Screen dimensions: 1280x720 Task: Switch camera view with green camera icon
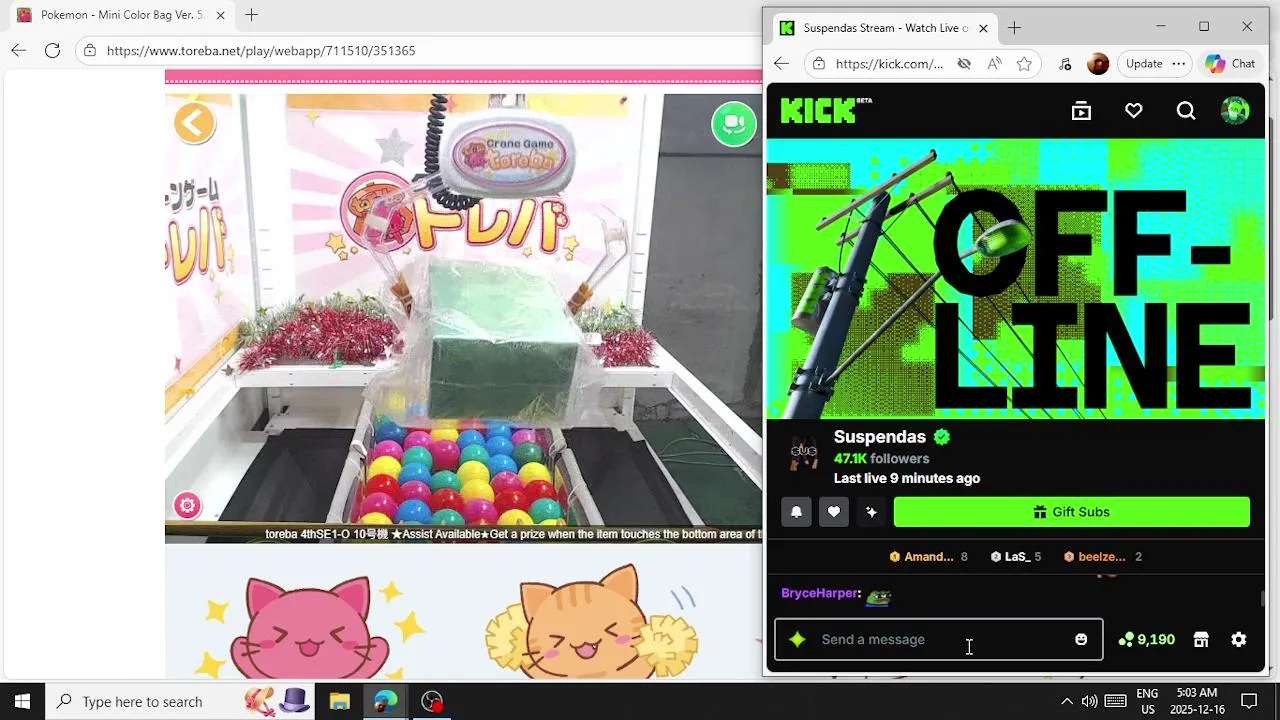(734, 124)
